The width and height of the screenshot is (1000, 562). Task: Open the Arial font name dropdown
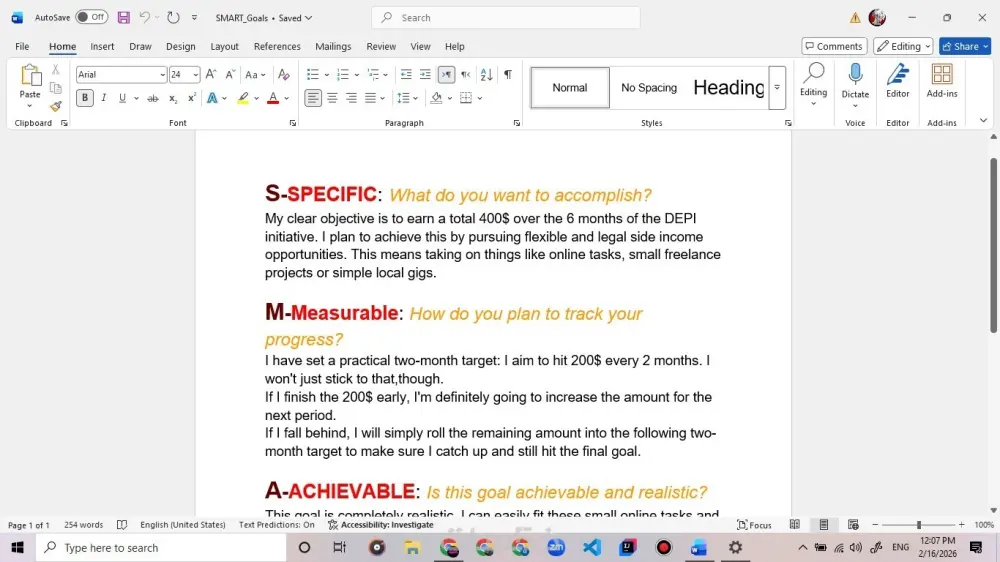[163, 75]
